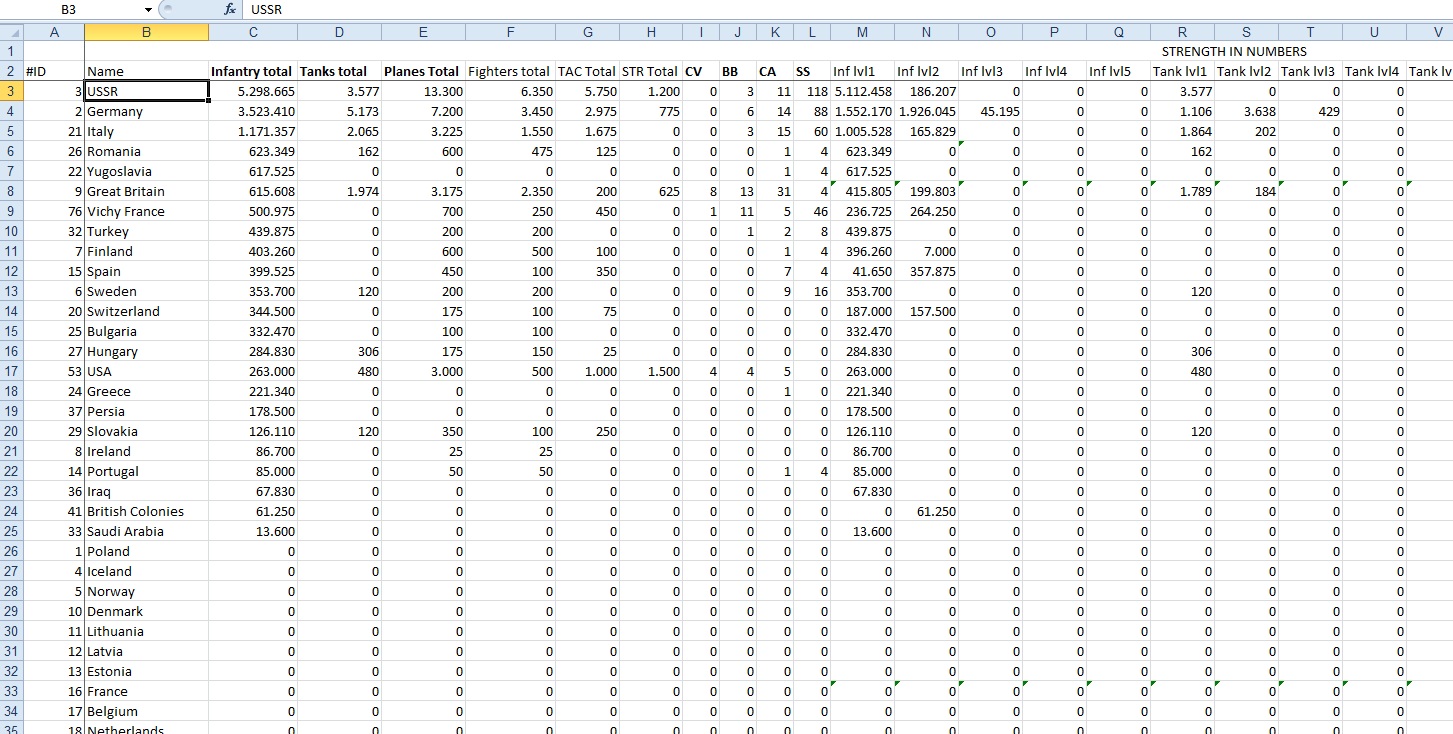Select row 25 by its row header

point(11,531)
